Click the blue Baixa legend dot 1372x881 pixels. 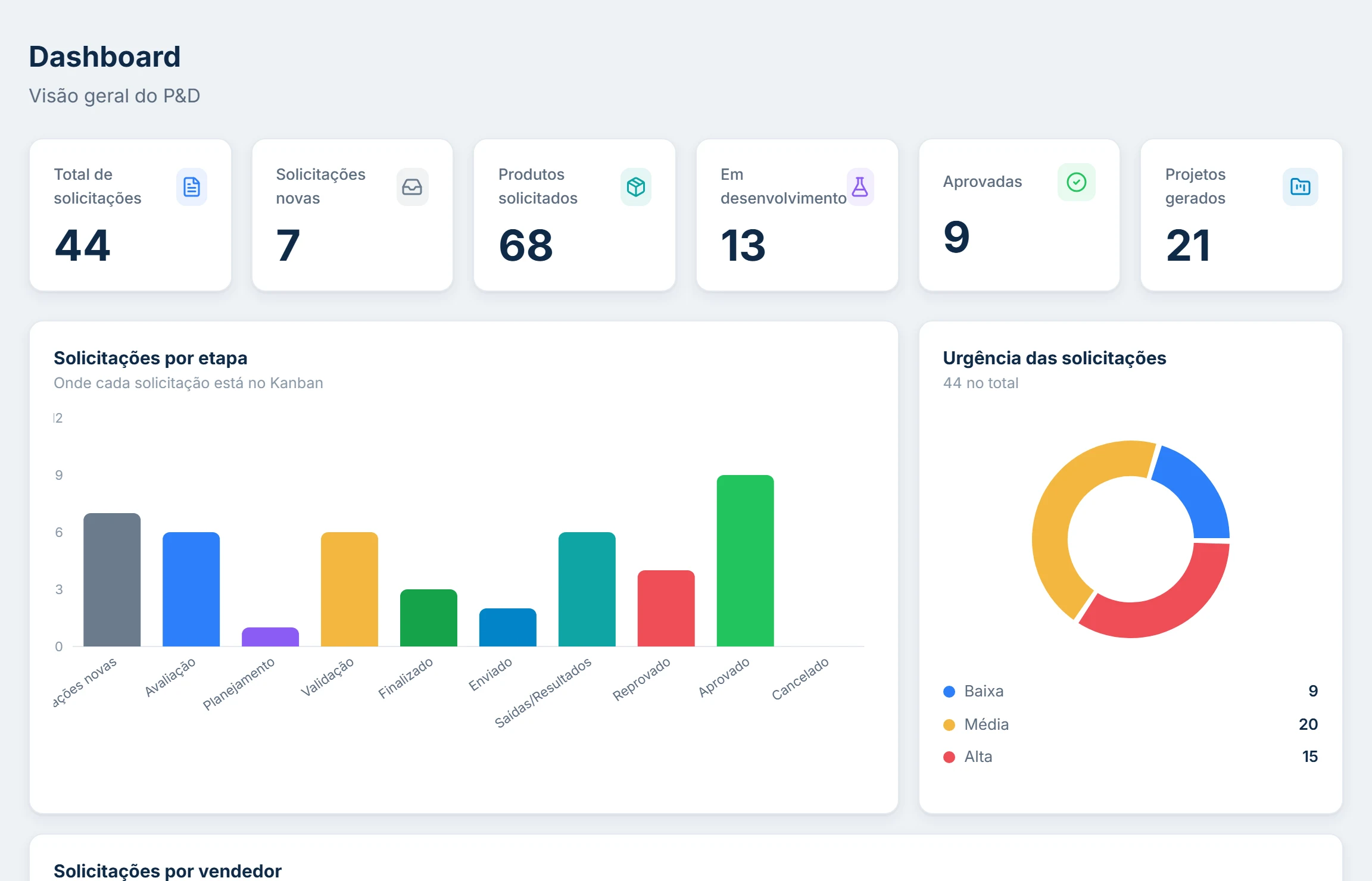(x=949, y=691)
